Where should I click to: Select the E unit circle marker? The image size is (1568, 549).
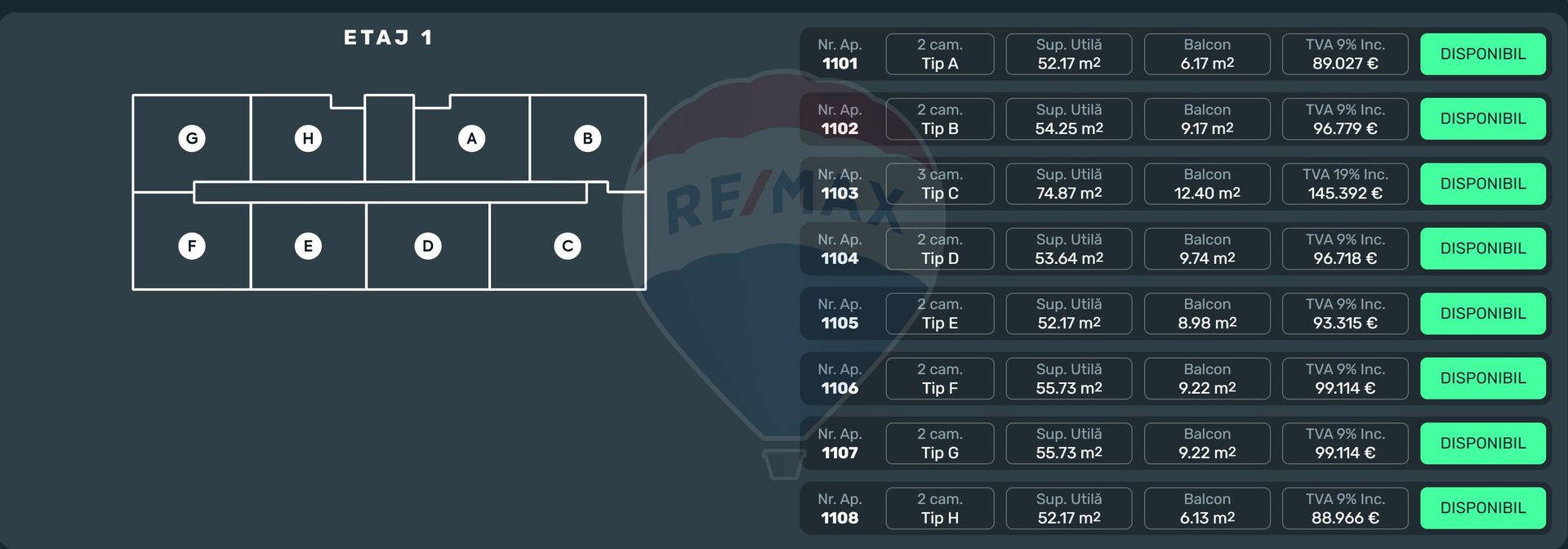tap(308, 246)
